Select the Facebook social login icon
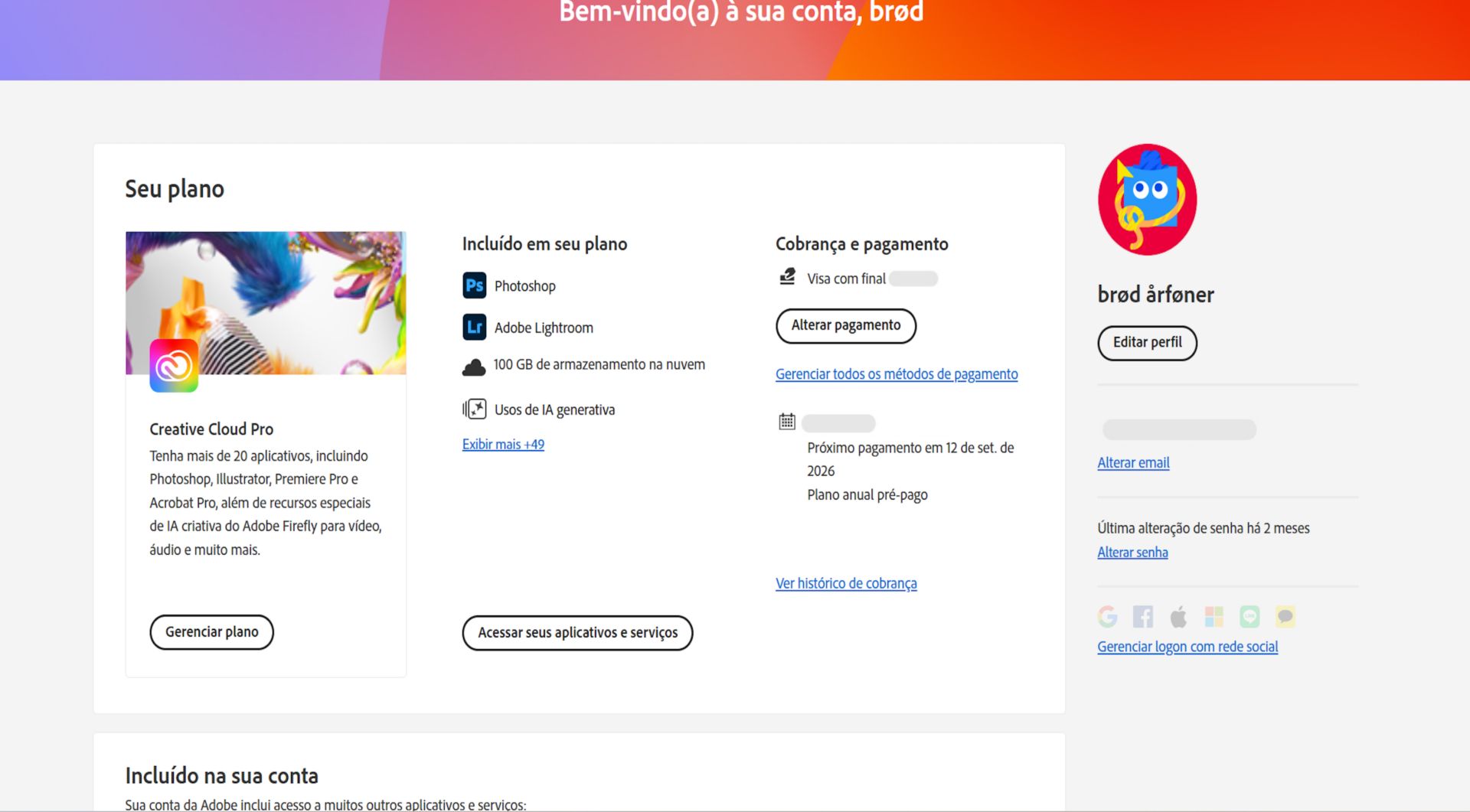 (x=1143, y=617)
